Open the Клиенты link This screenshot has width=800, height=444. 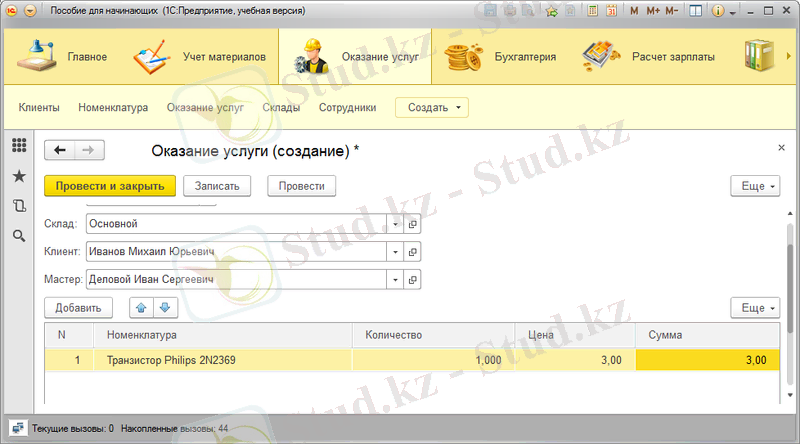(39, 108)
